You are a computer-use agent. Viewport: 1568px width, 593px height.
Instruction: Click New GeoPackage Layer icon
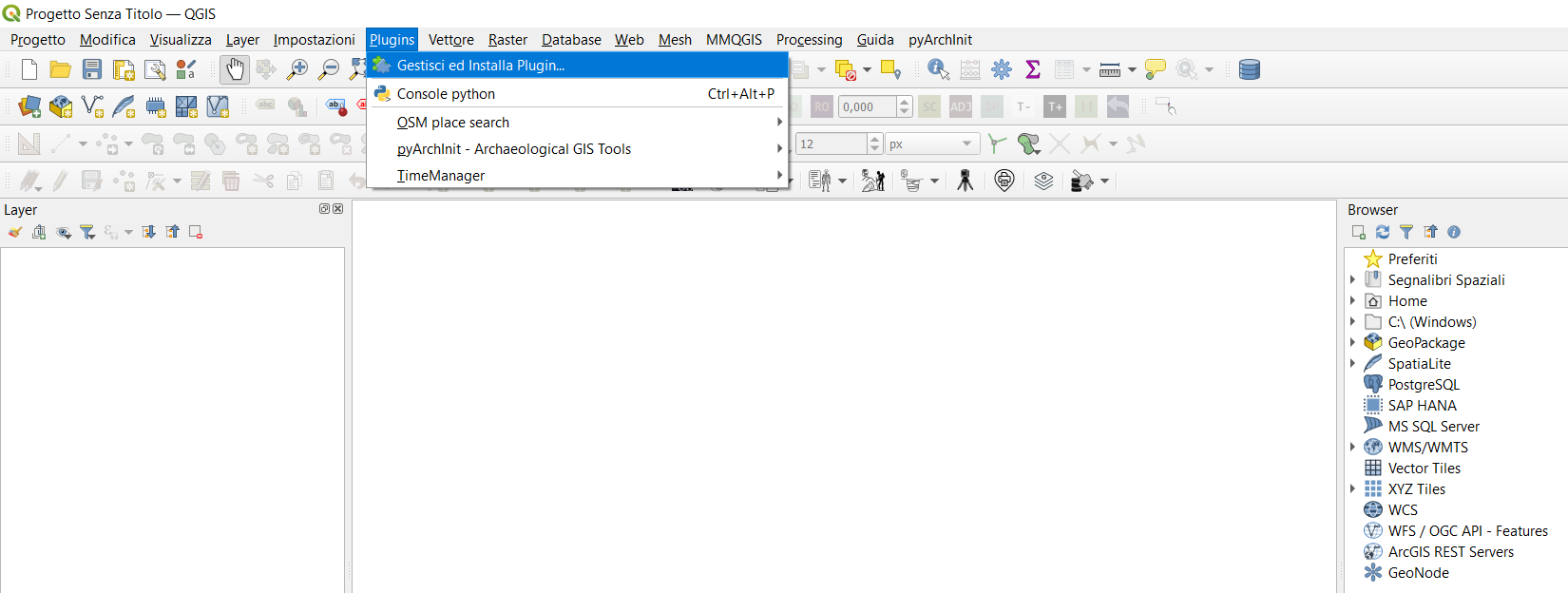[x=61, y=106]
